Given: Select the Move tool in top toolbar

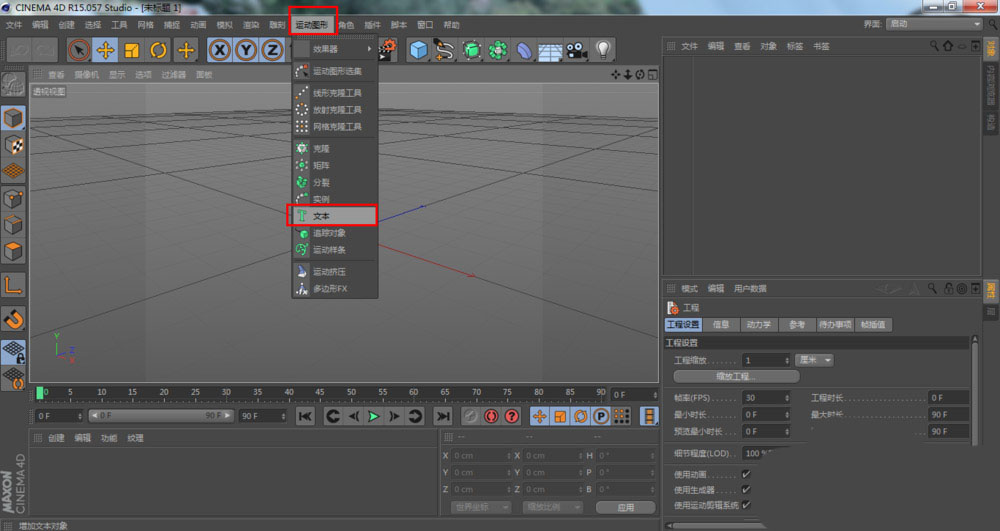Looking at the screenshot, I should [105, 50].
